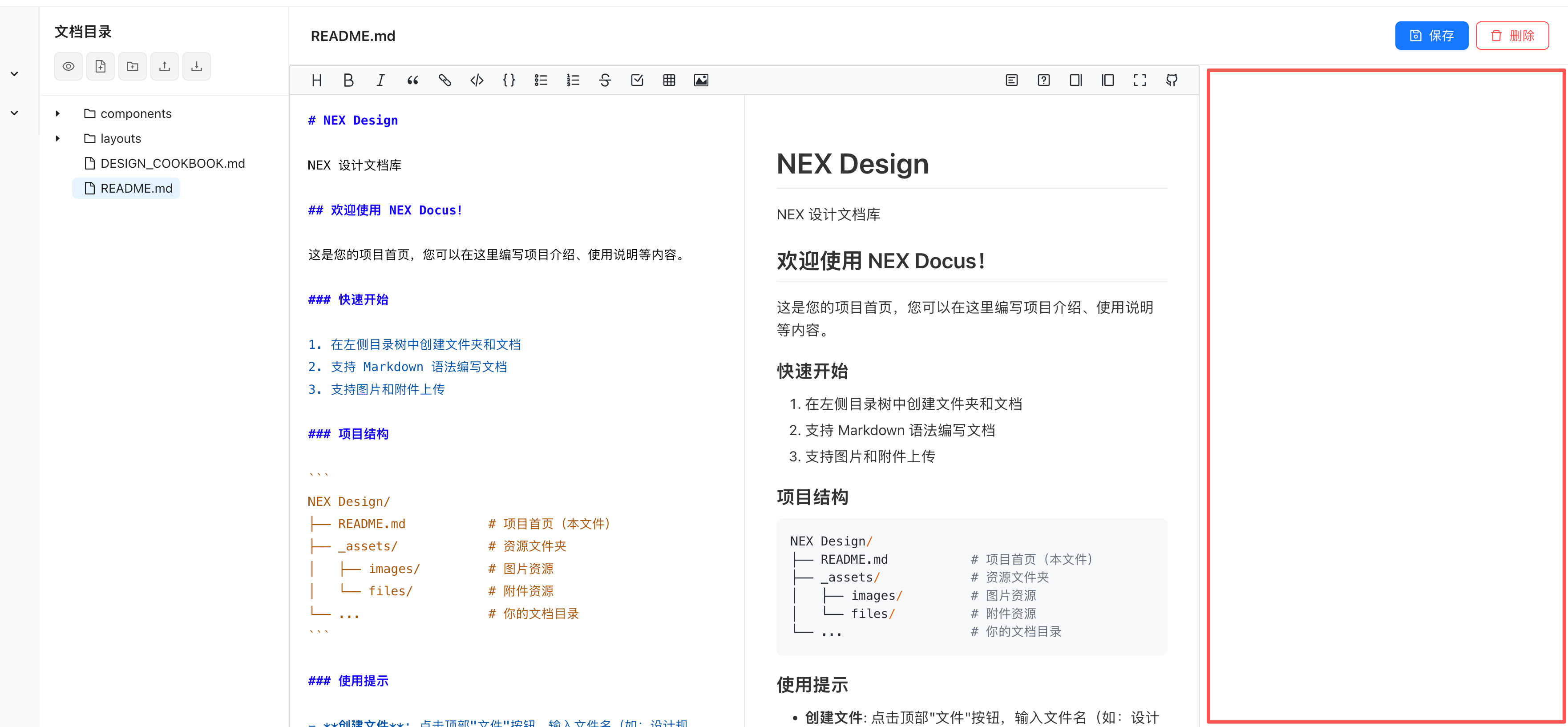Insert a task list checkbox item

coord(637,81)
